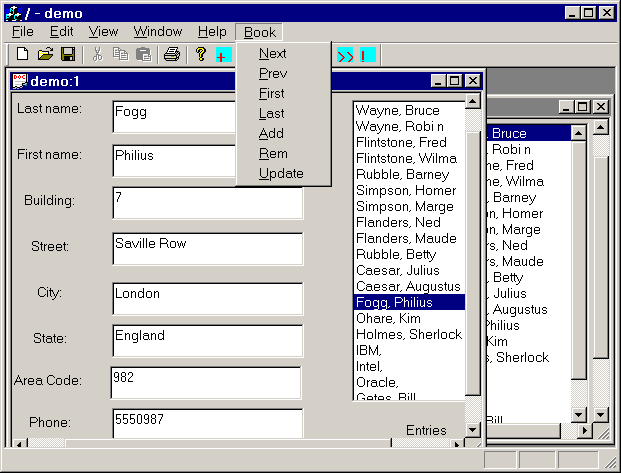Click the demo:1 horizontal scrollbar right arrow
The image size is (621, 473).
[459, 443]
